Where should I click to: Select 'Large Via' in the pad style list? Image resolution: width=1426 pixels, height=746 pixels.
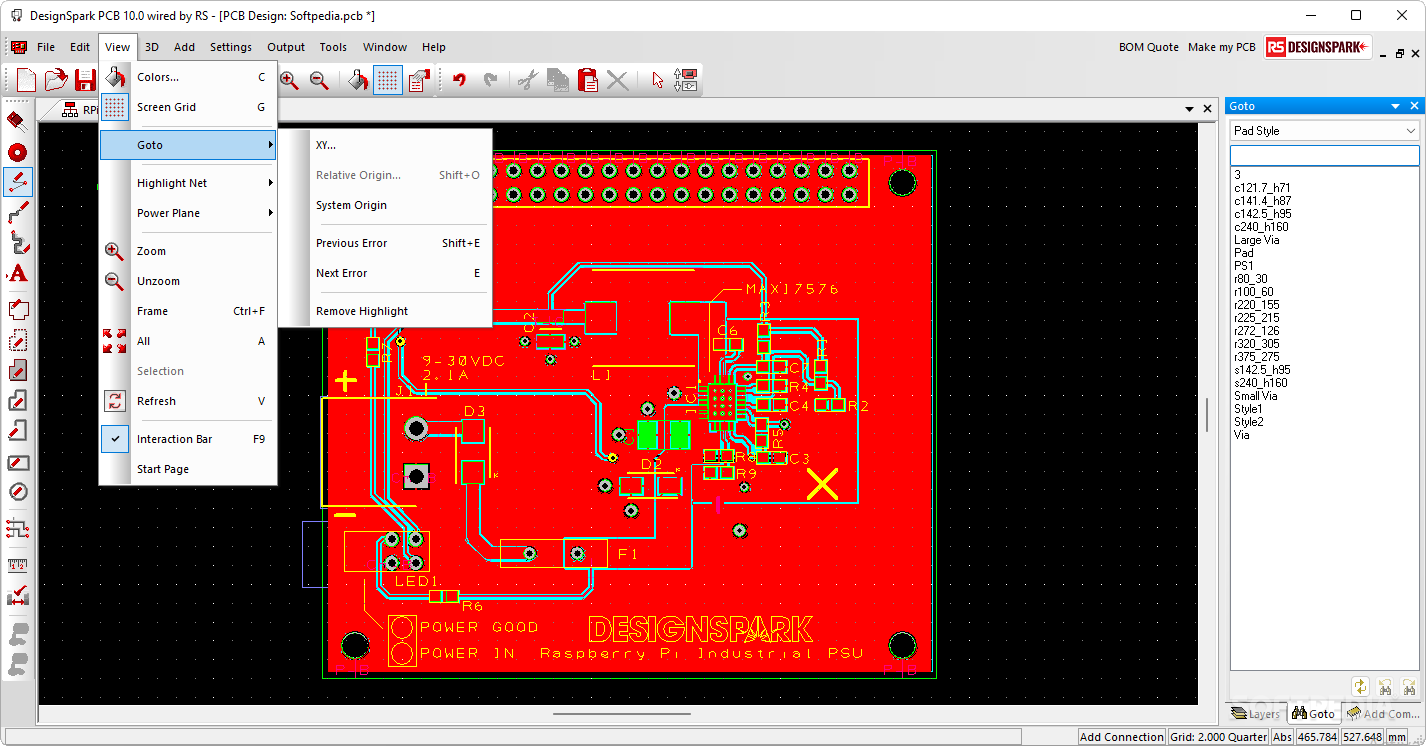click(1256, 240)
